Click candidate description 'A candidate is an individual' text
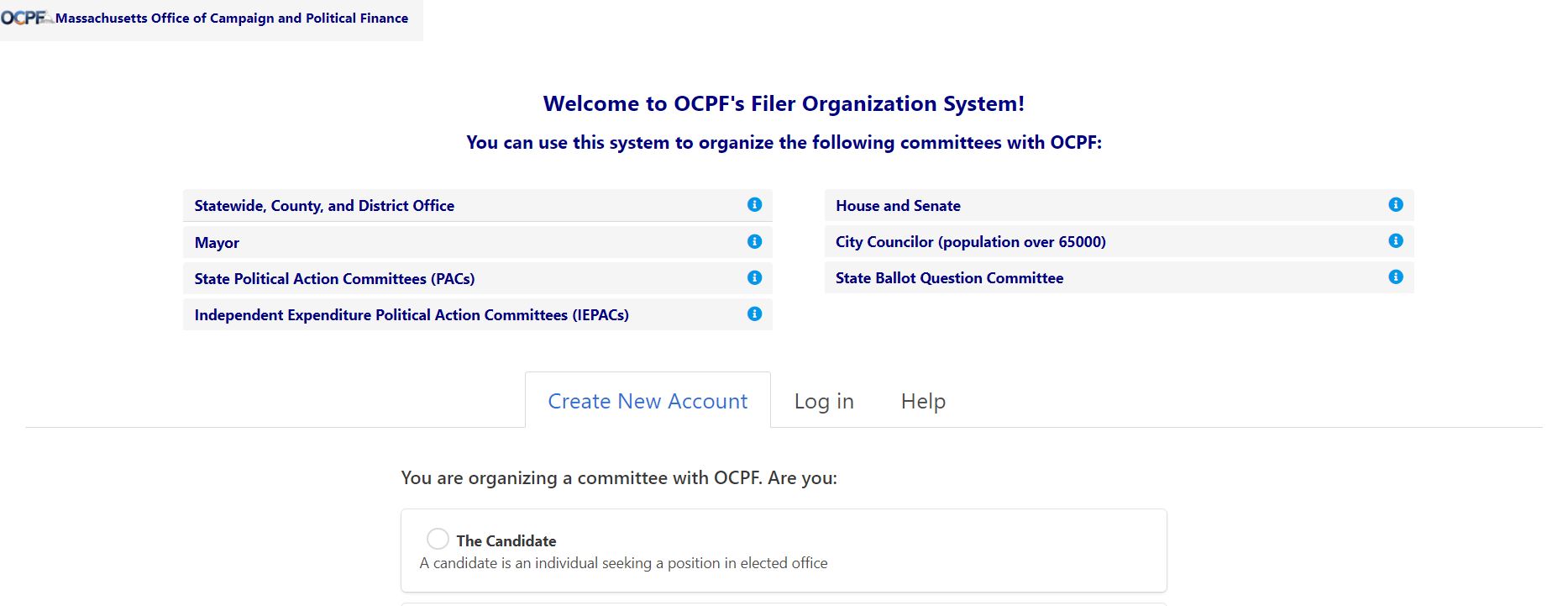 [x=623, y=563]
